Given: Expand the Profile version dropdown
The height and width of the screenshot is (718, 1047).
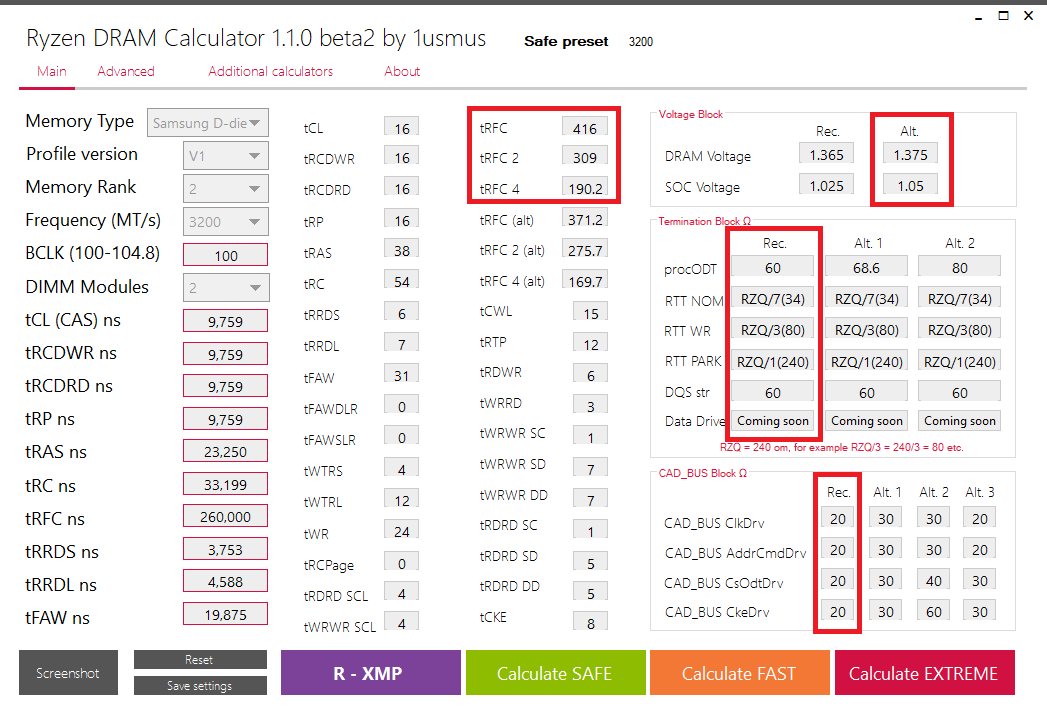Looking at the screenshot, I should 226,156.
